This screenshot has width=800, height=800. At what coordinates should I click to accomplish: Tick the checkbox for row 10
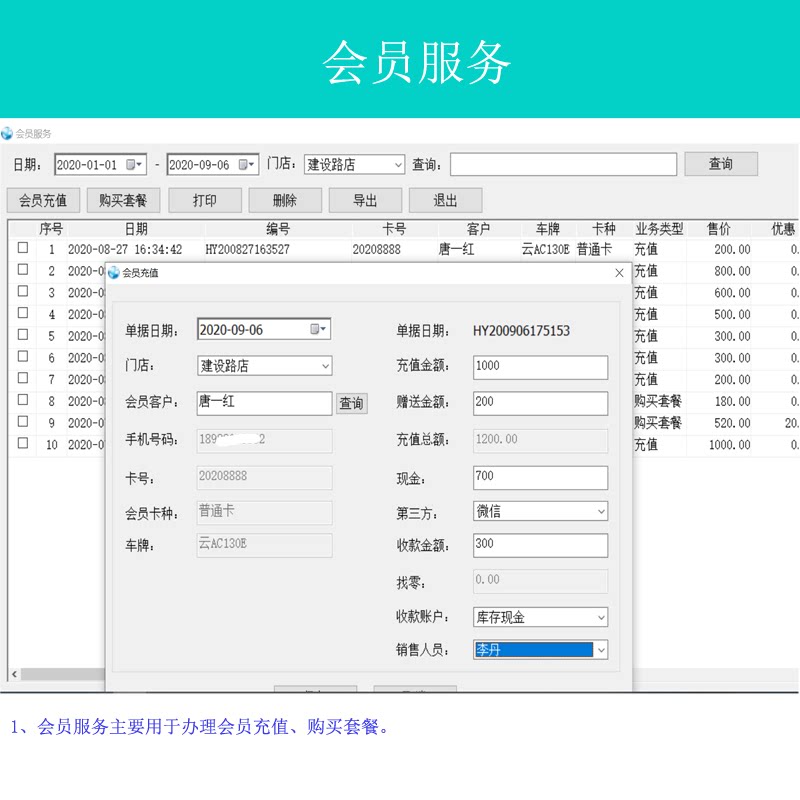23,443
